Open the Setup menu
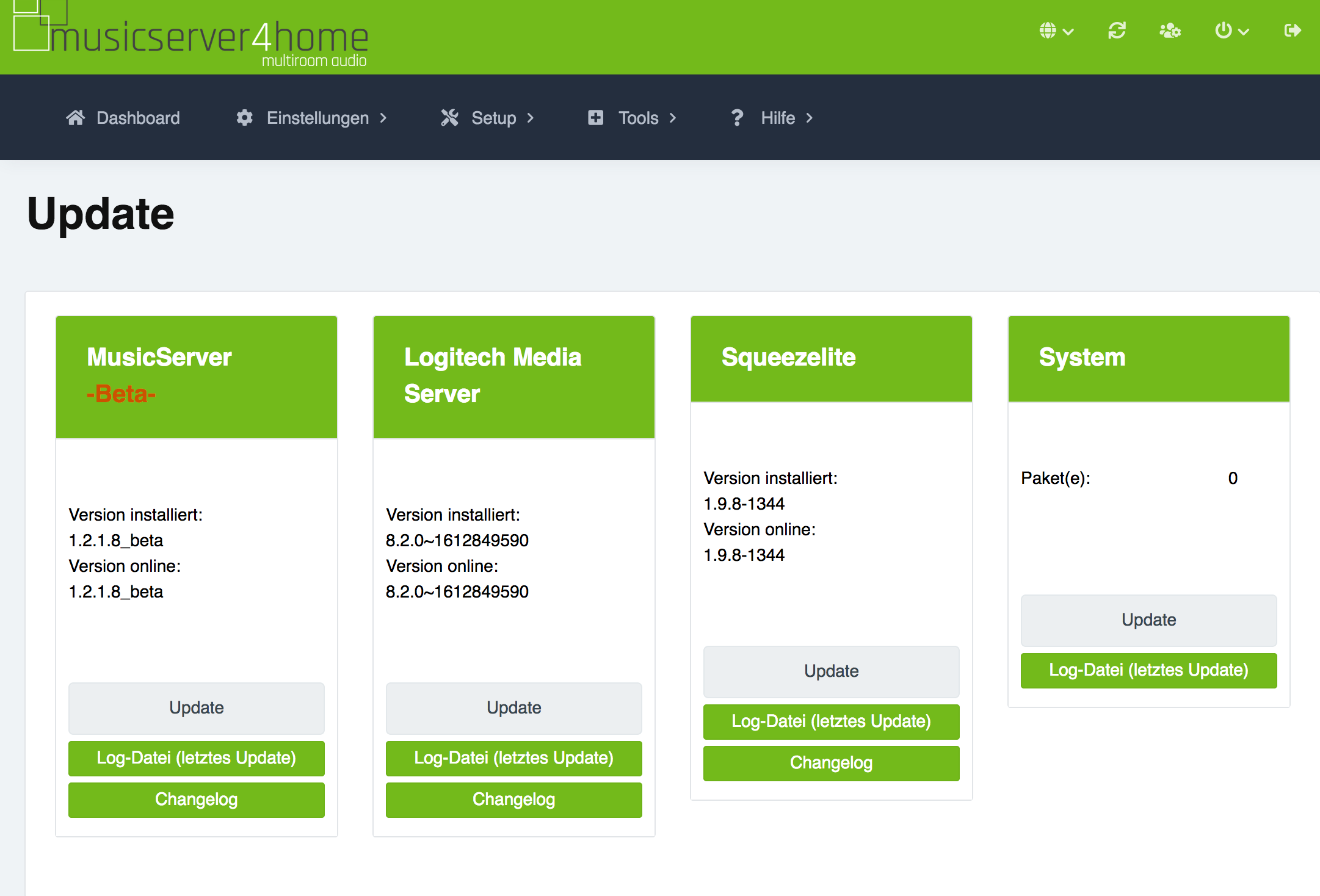Image resolution: width=1320 pixels, height=896 pixels. point(494,118)
